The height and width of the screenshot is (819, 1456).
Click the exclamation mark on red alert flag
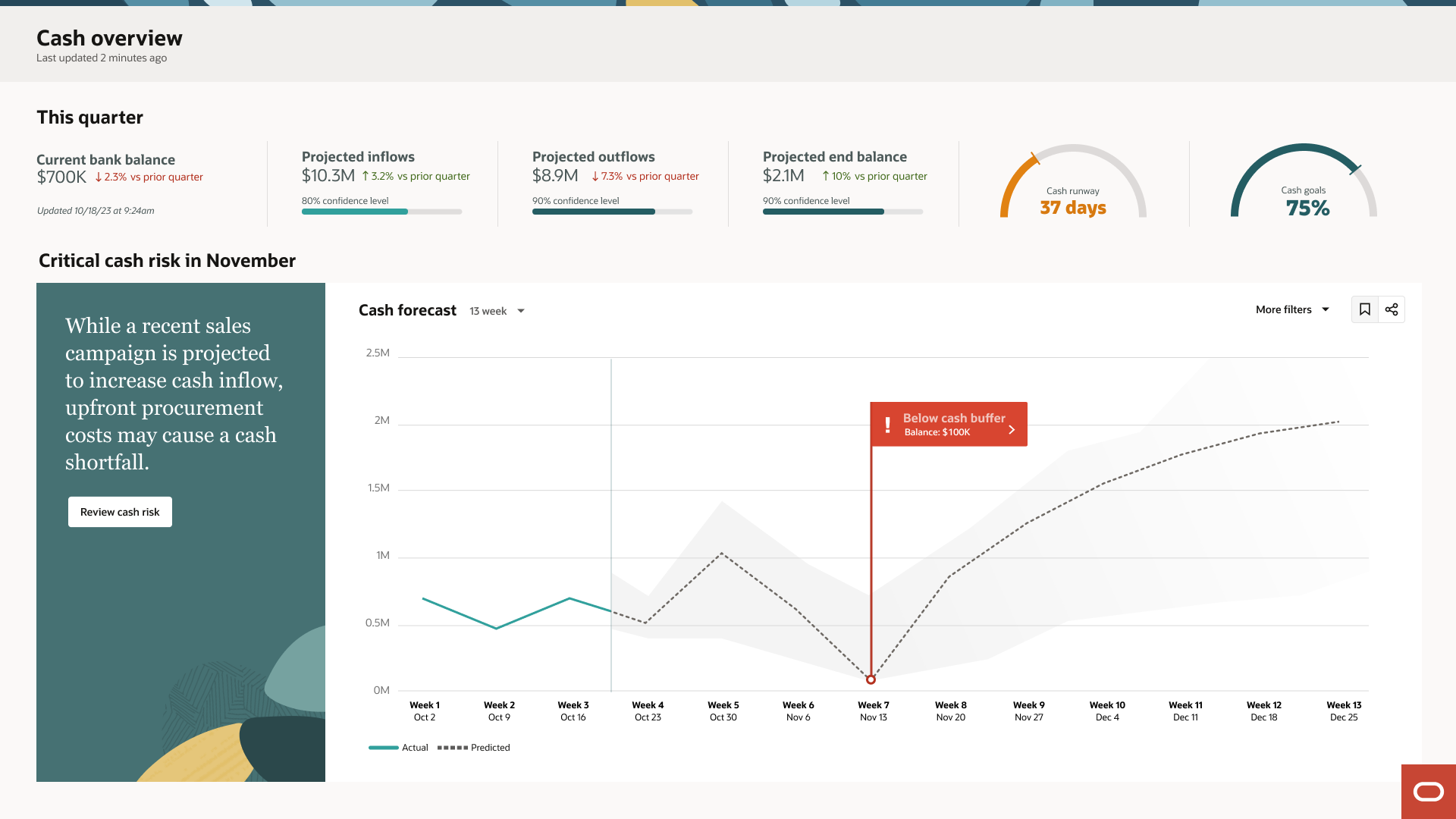pos(887,425)
